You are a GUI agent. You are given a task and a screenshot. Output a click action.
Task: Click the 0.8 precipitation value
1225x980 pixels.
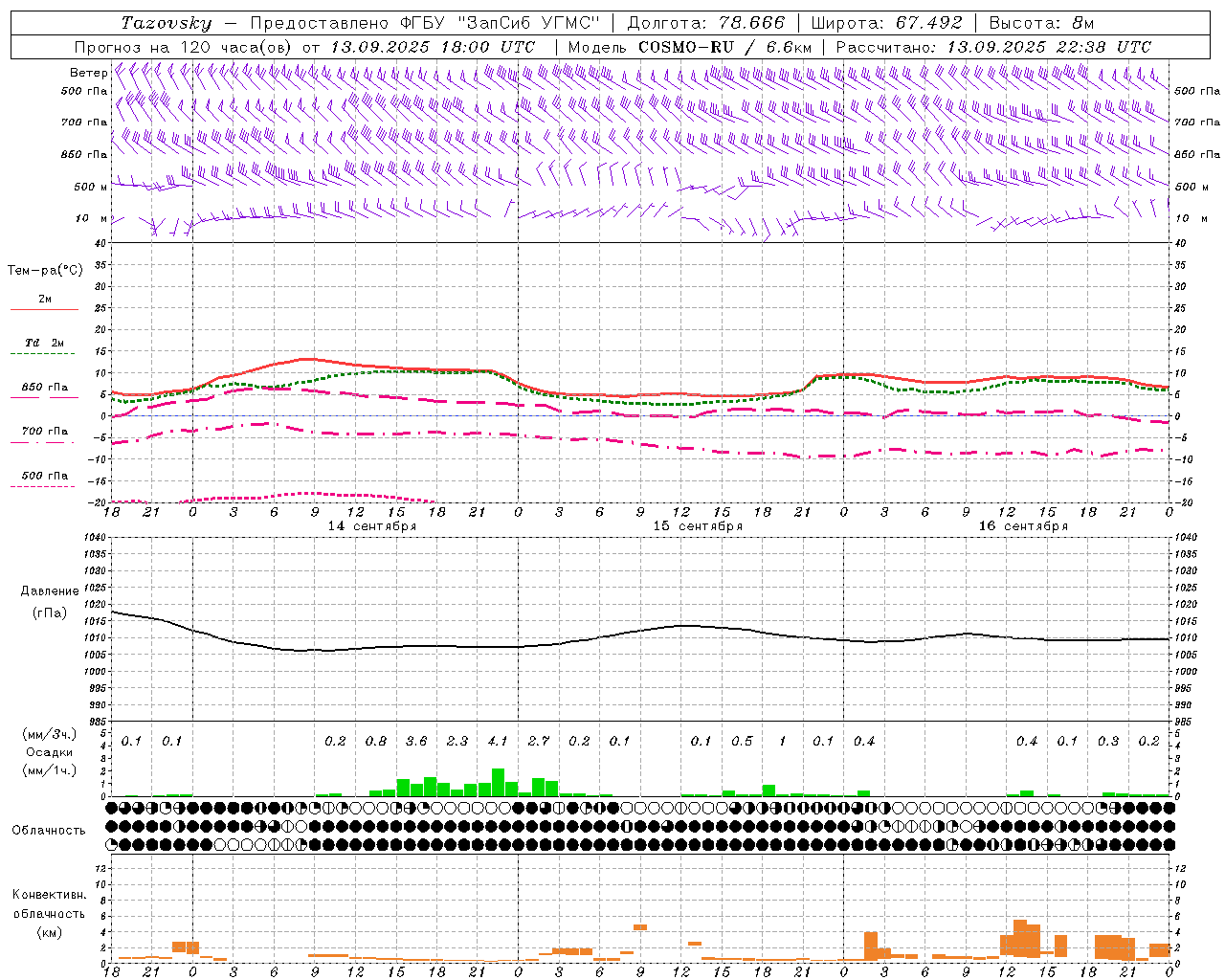coord(376,742)
